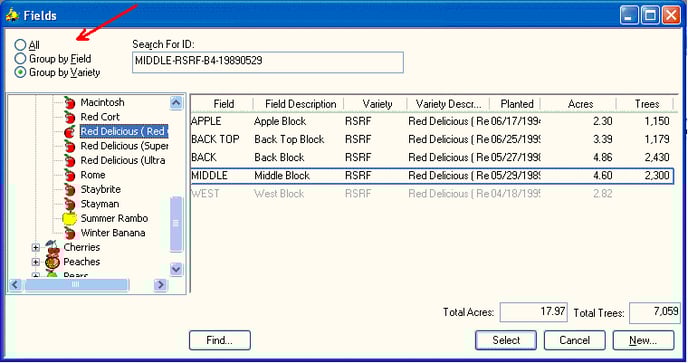Viewport: 688px width, 363px height.
Task: Click the tree horizontal scroll left arrow
Action: click(x=15, y=285)
